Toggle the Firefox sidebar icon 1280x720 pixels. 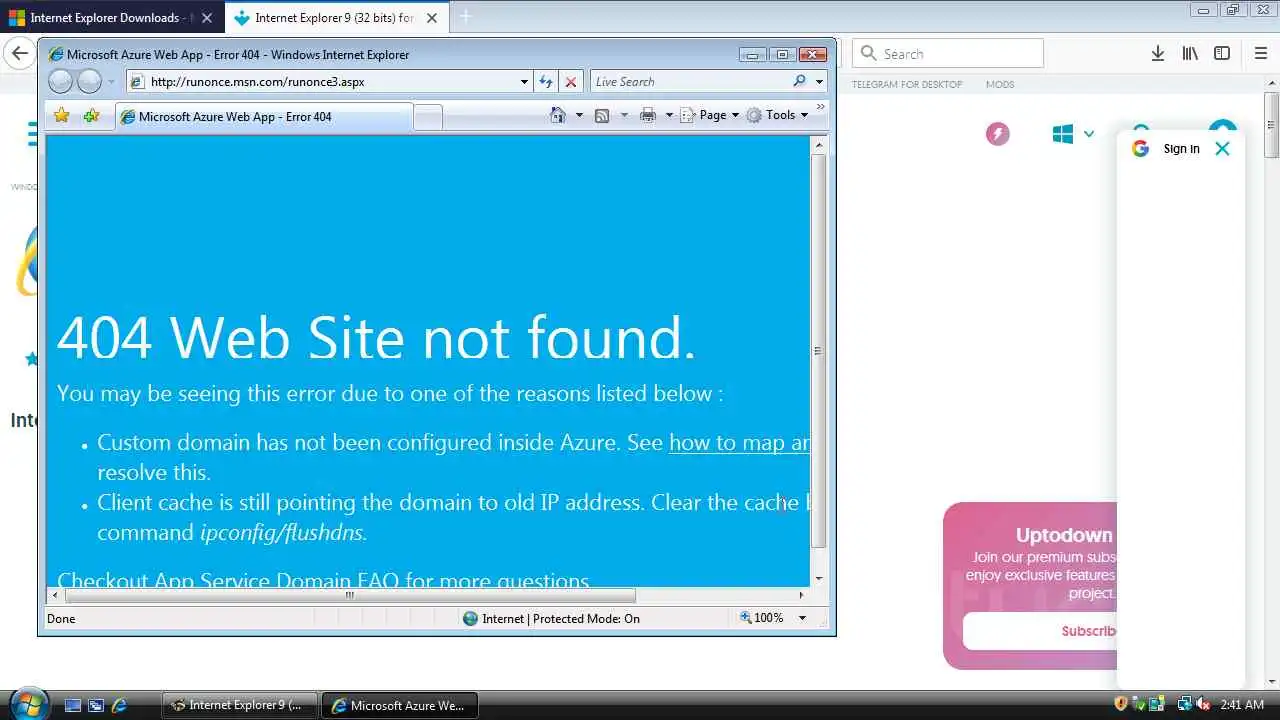click(x=1222, y=54)
